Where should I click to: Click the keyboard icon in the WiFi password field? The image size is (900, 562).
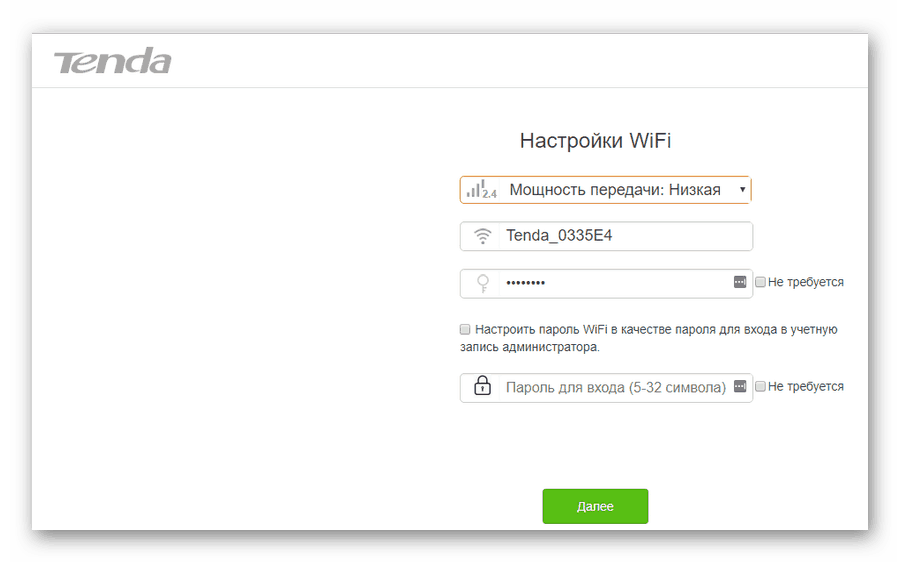click(x=740, y=283)
